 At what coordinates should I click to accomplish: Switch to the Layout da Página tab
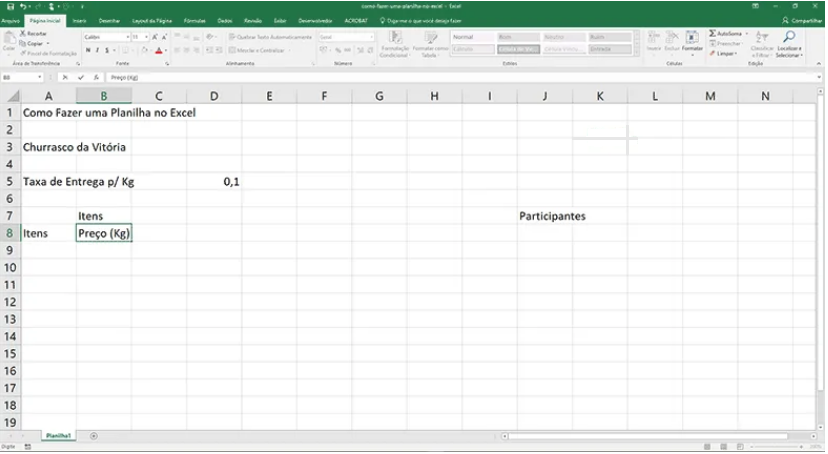point(153,19)
